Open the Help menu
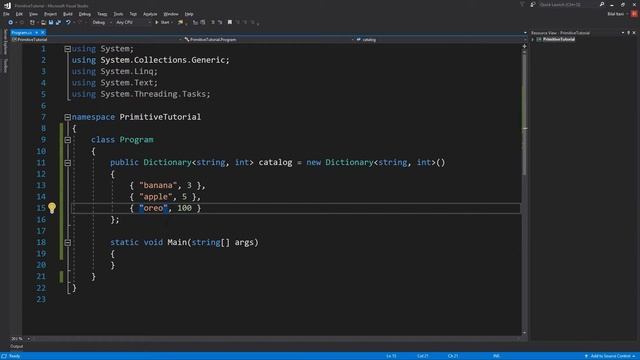Image resolution: width=640 pixels, height=360 pixels. point(189,14)
